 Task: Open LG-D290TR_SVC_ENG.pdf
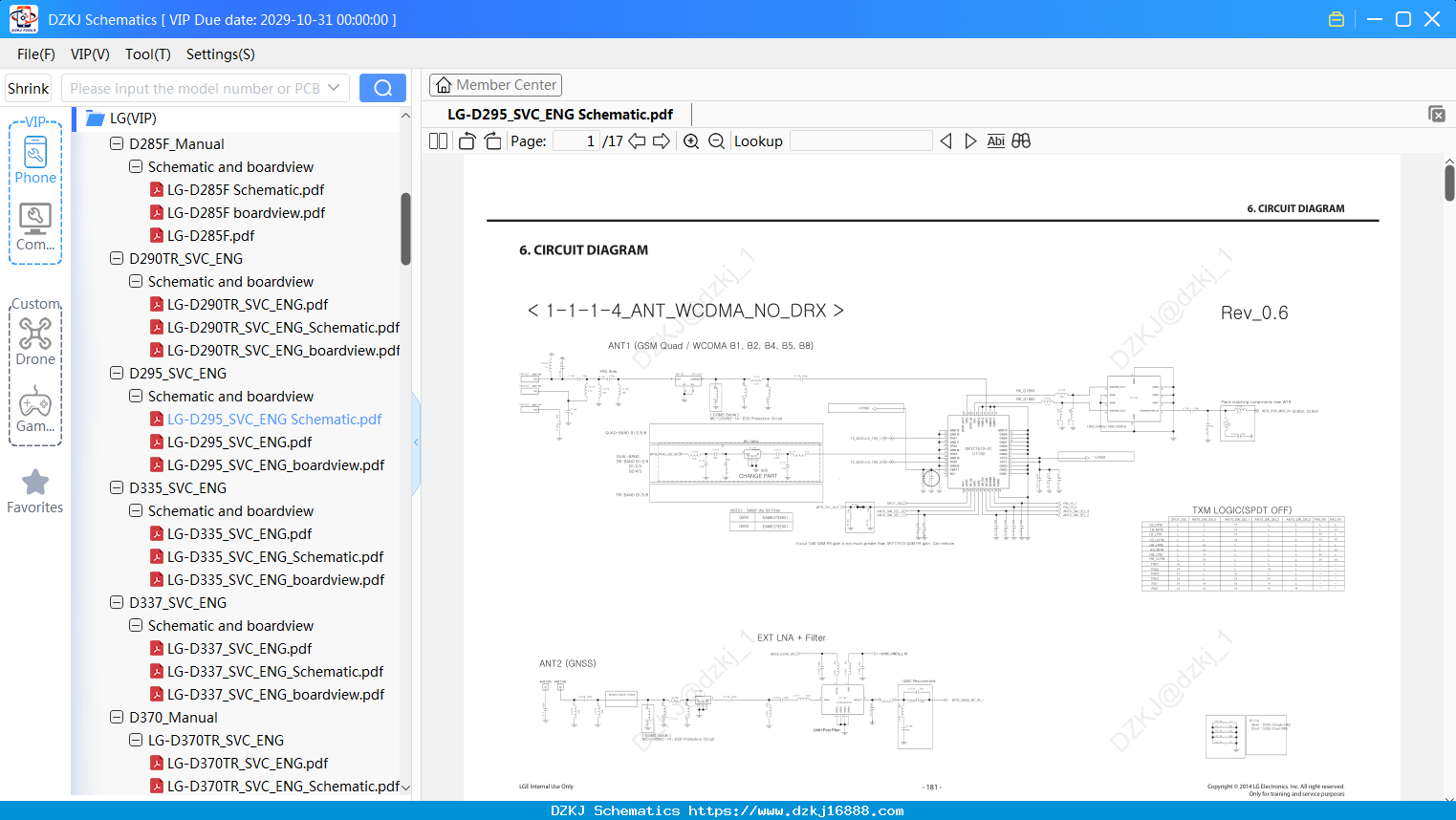(x=248, y=304)
